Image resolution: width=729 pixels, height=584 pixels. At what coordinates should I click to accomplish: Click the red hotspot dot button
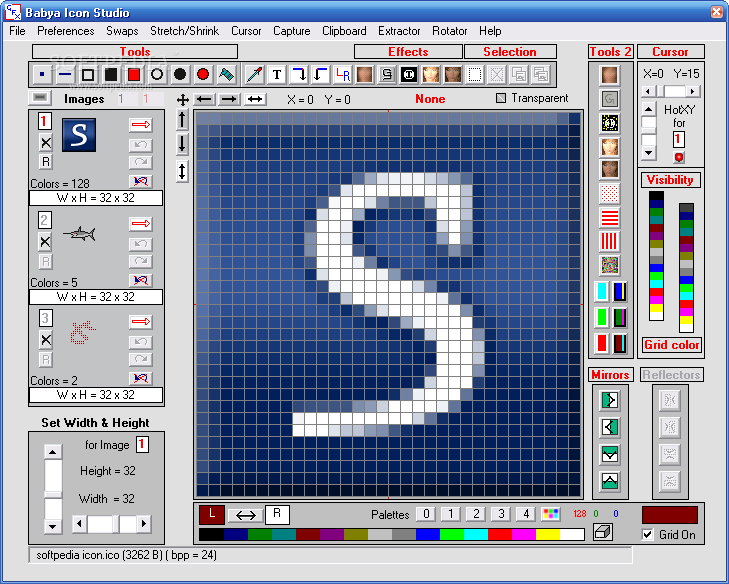click(679, 157)
